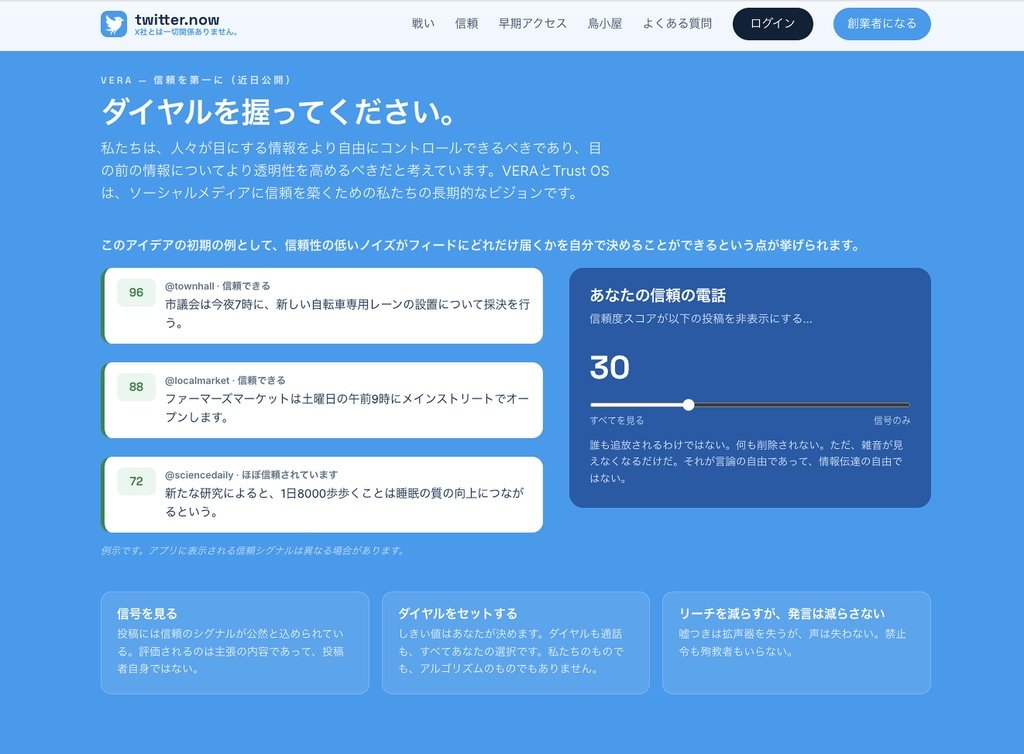Image resolution: width=1024 pixels, height=754 pixels.
Task: Click the ダイヤルを握ってください headline
Action: (279, 112)
